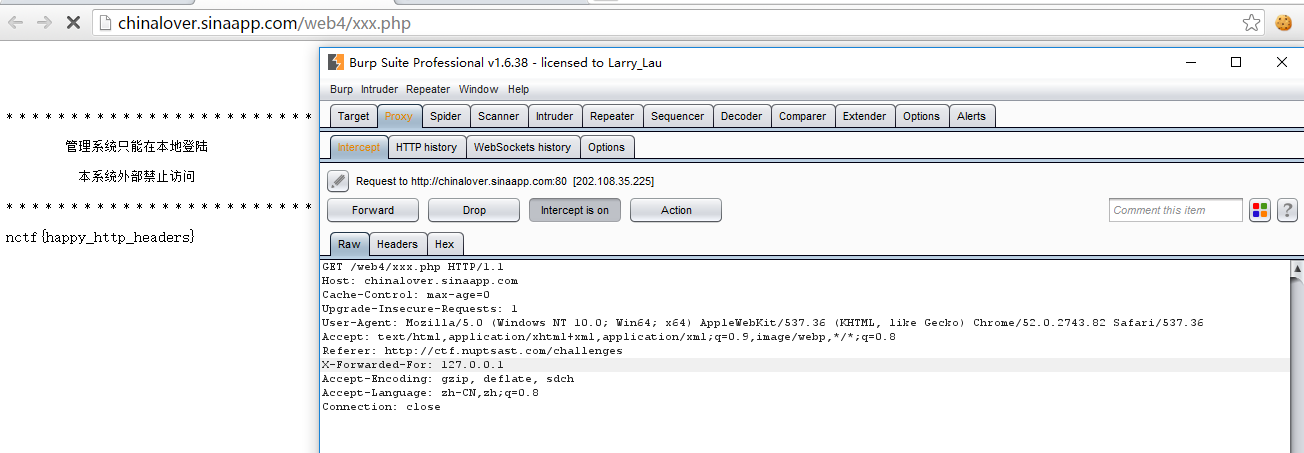
Task: Switch to the Spider tab
Action: point(446,116)
